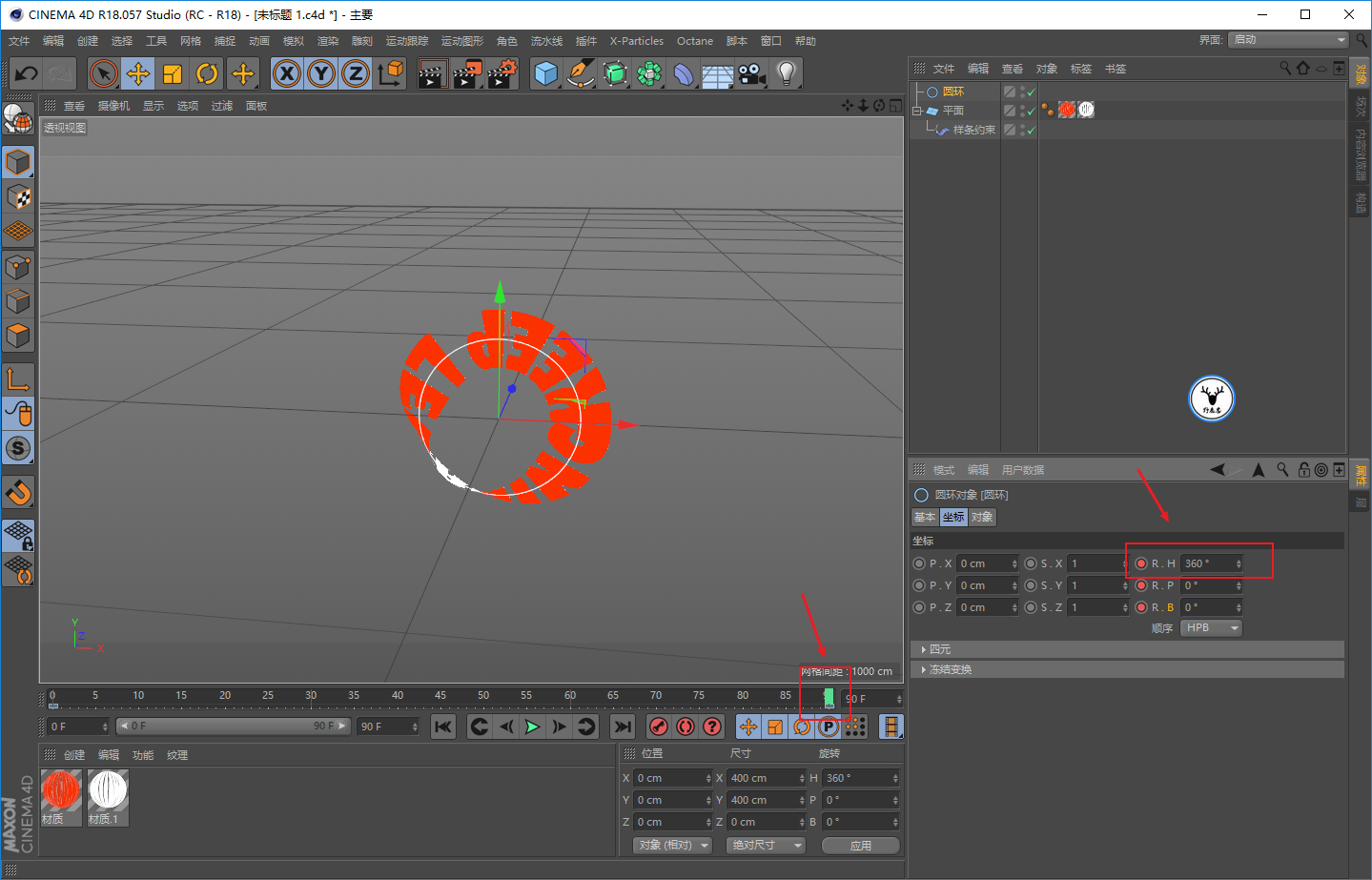Viewport: 1372px width, 880px height.
Task: Toggle R.H keyframe radio dot
Action: [1141, 563]
